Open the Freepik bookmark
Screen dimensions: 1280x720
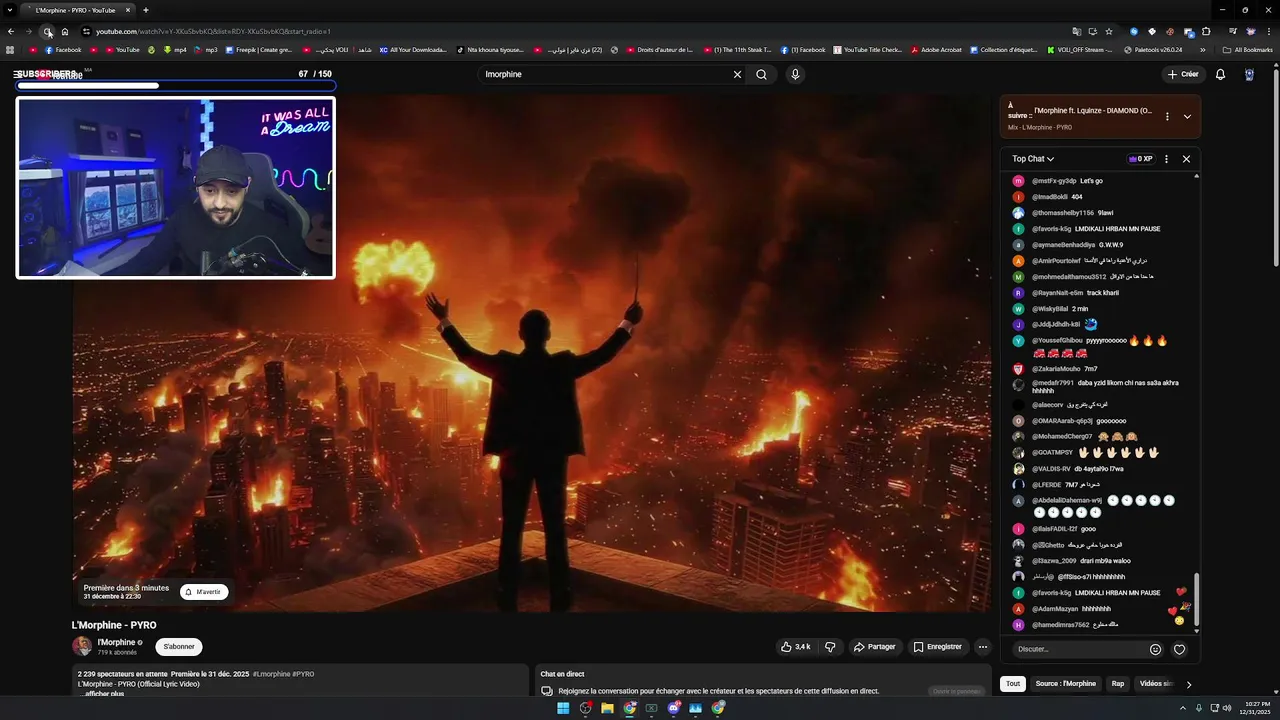259,49
